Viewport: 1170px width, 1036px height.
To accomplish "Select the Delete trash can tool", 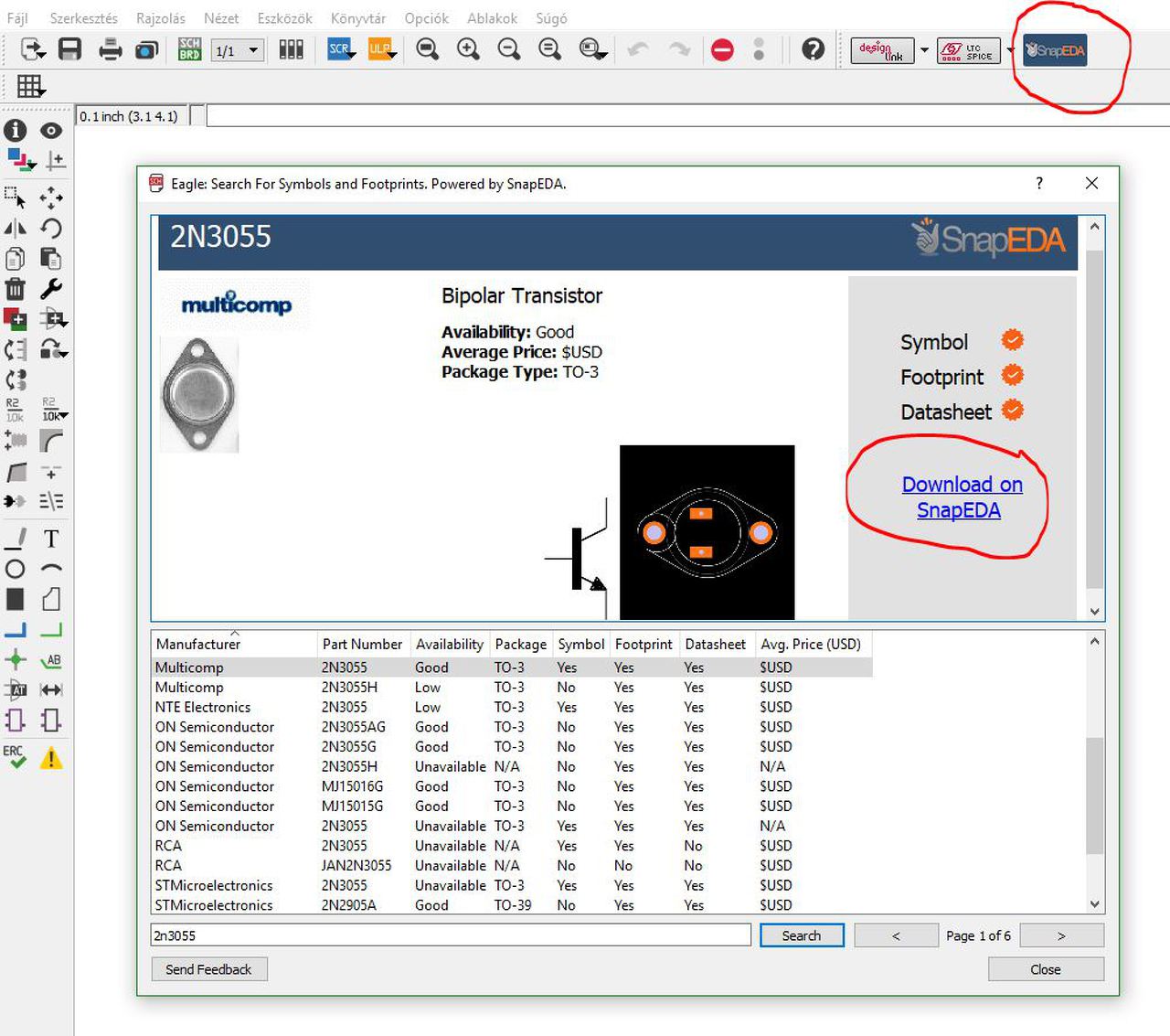I will click(16, 289).
